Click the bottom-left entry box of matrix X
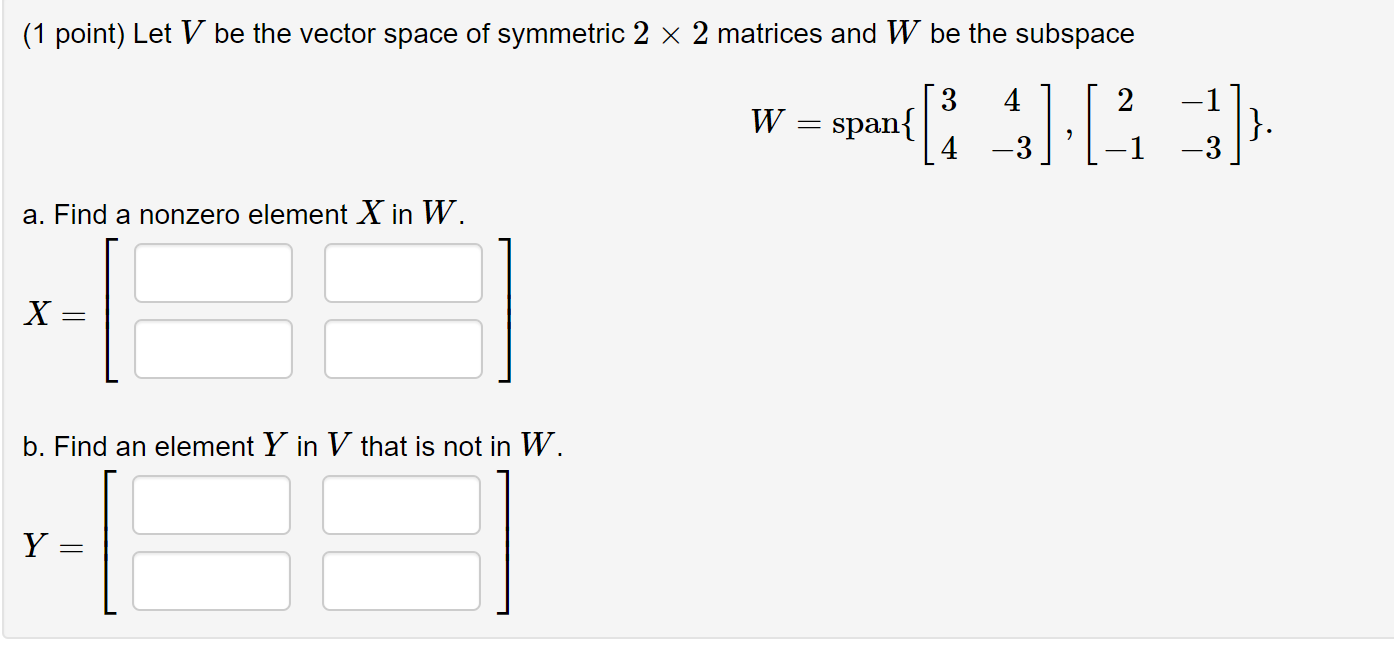Screen dimensions: 1394x665 coord(213,347)
